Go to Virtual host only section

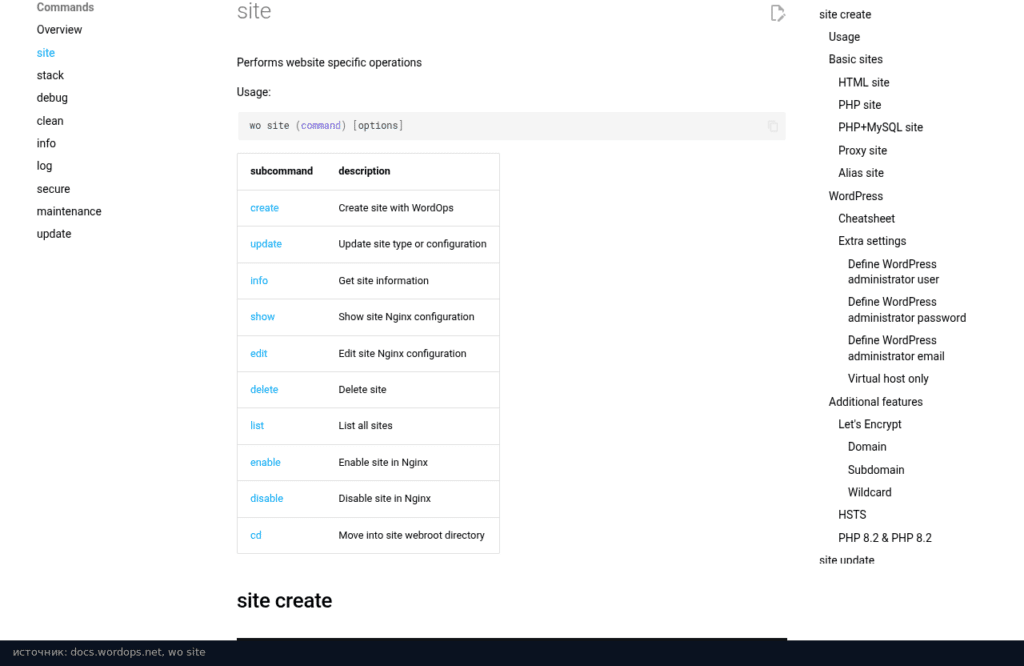coord(888,379)
